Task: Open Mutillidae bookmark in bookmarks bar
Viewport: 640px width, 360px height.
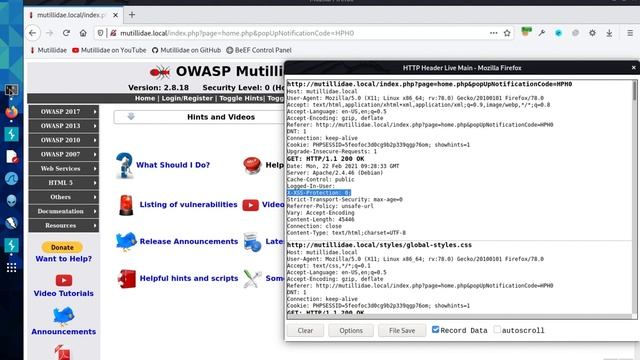Action: (48, 50)
